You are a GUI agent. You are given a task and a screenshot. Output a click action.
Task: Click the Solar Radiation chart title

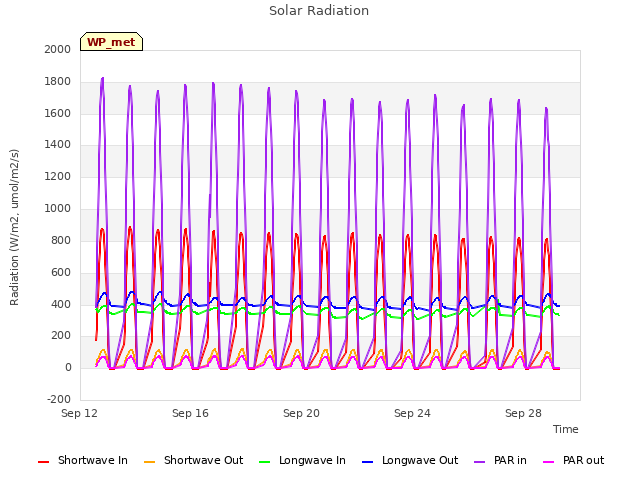click(319, 11)
